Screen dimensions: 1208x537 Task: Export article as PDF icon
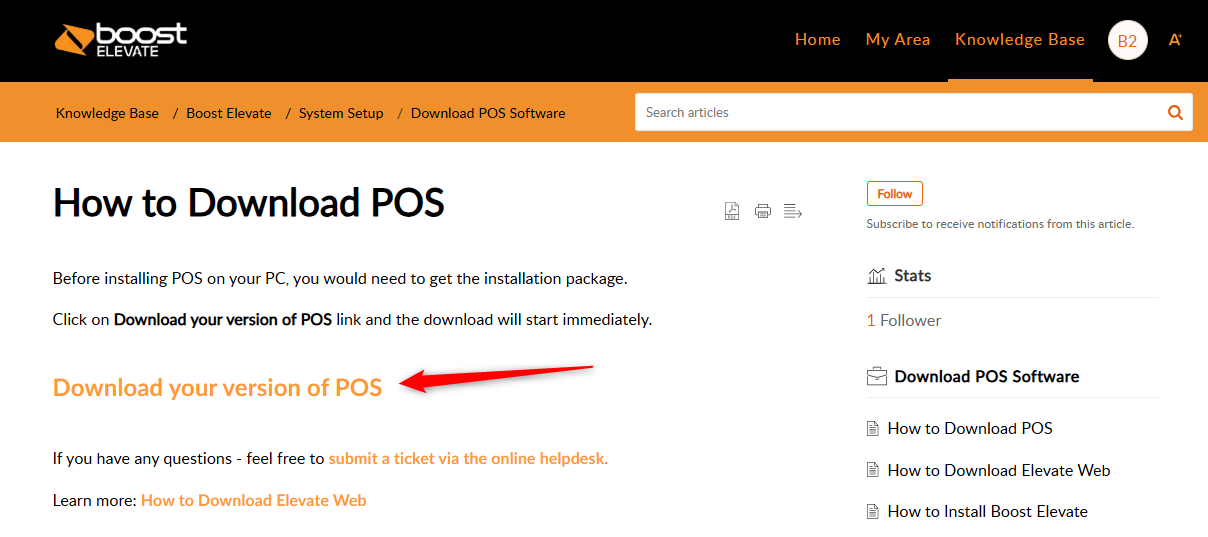[x=732, y=211]
